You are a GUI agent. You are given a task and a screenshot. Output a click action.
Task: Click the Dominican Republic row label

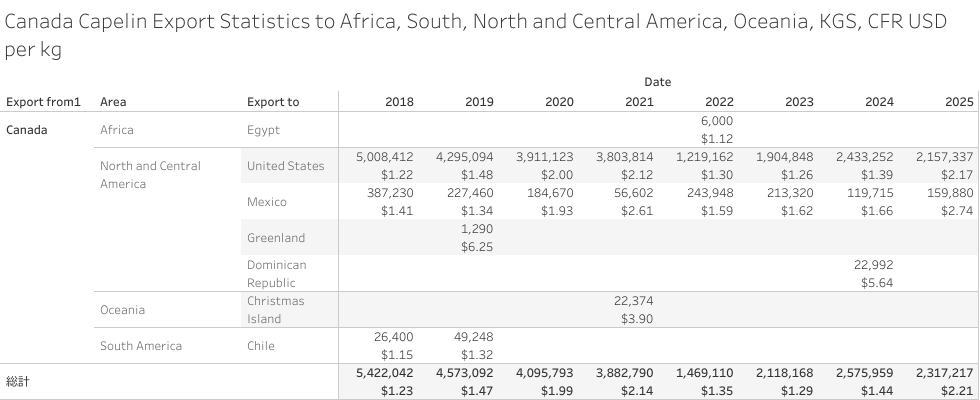(x=277, y=274)
